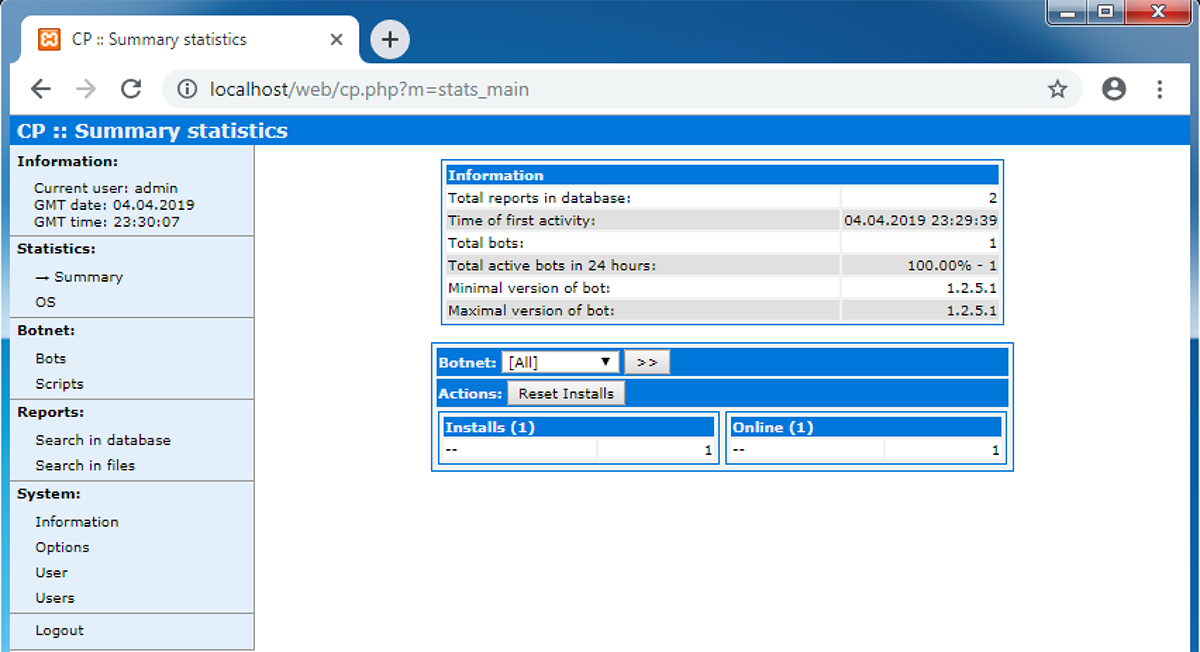Go forward with the browser forward arrow
Viewport: 1200px width, 652px height.
(86, 89)
